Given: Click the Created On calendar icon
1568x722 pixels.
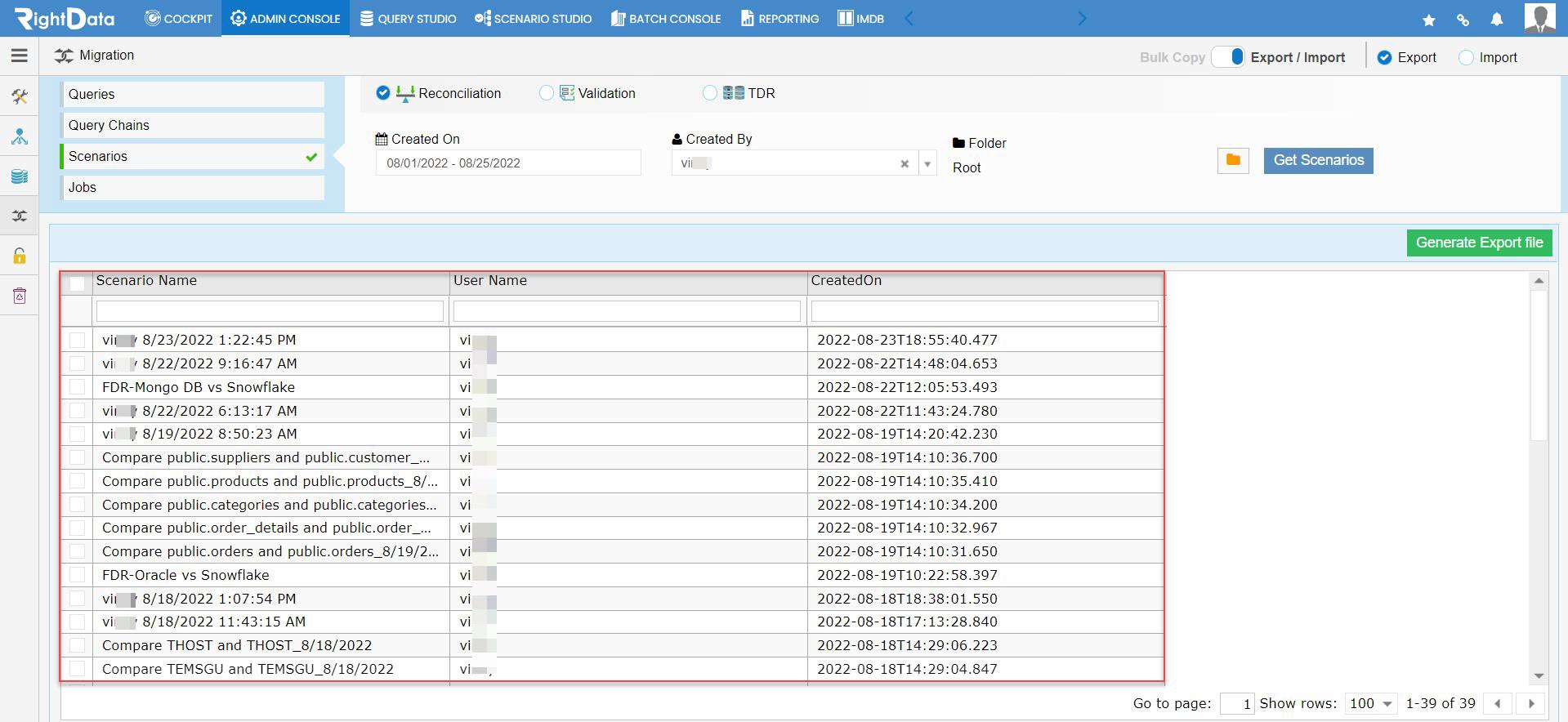Looking at the screenshot, I should [382, 139].
